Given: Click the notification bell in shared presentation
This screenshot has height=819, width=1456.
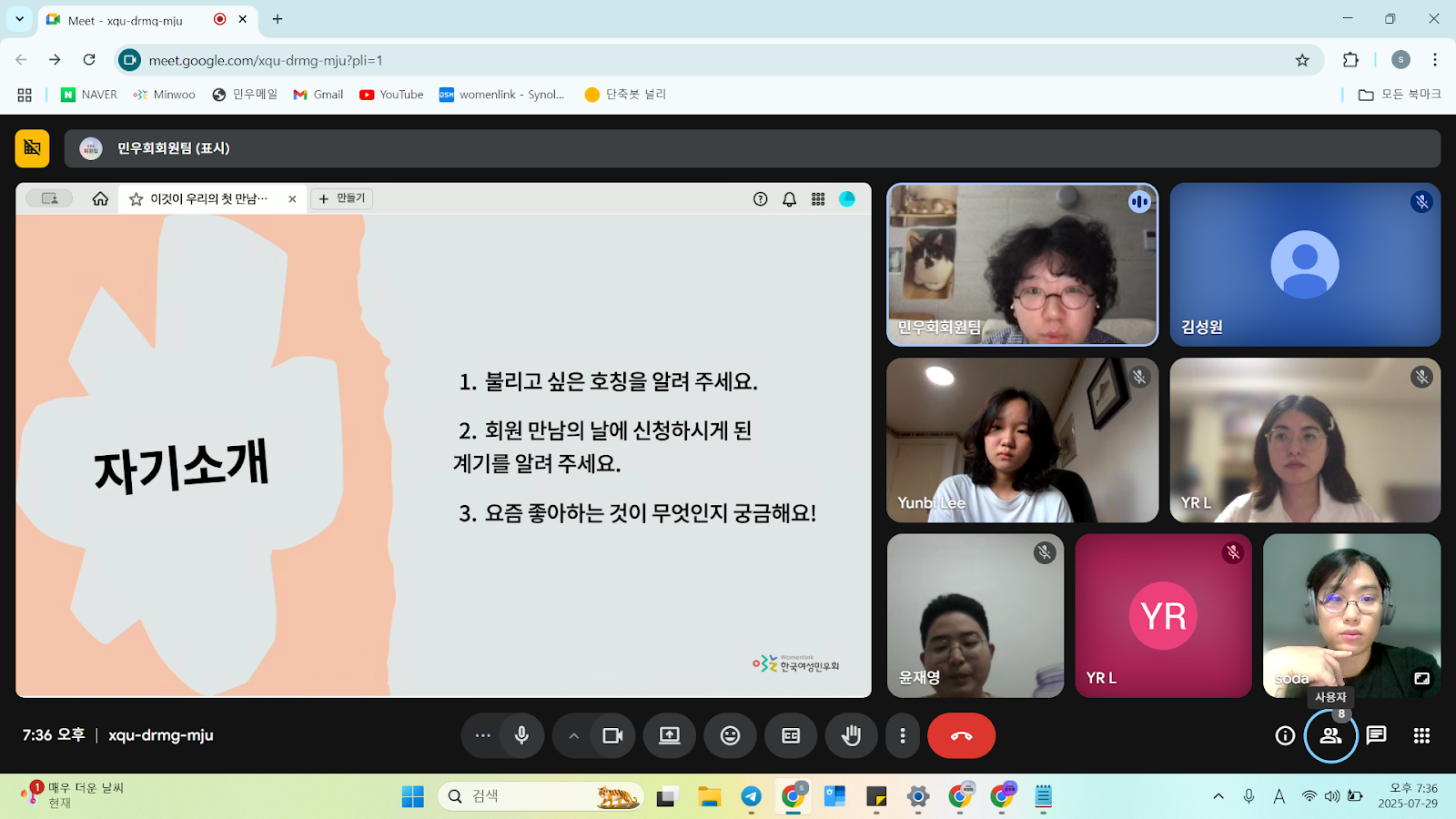Looking at the screenshot, I should (x=790, y=199).
